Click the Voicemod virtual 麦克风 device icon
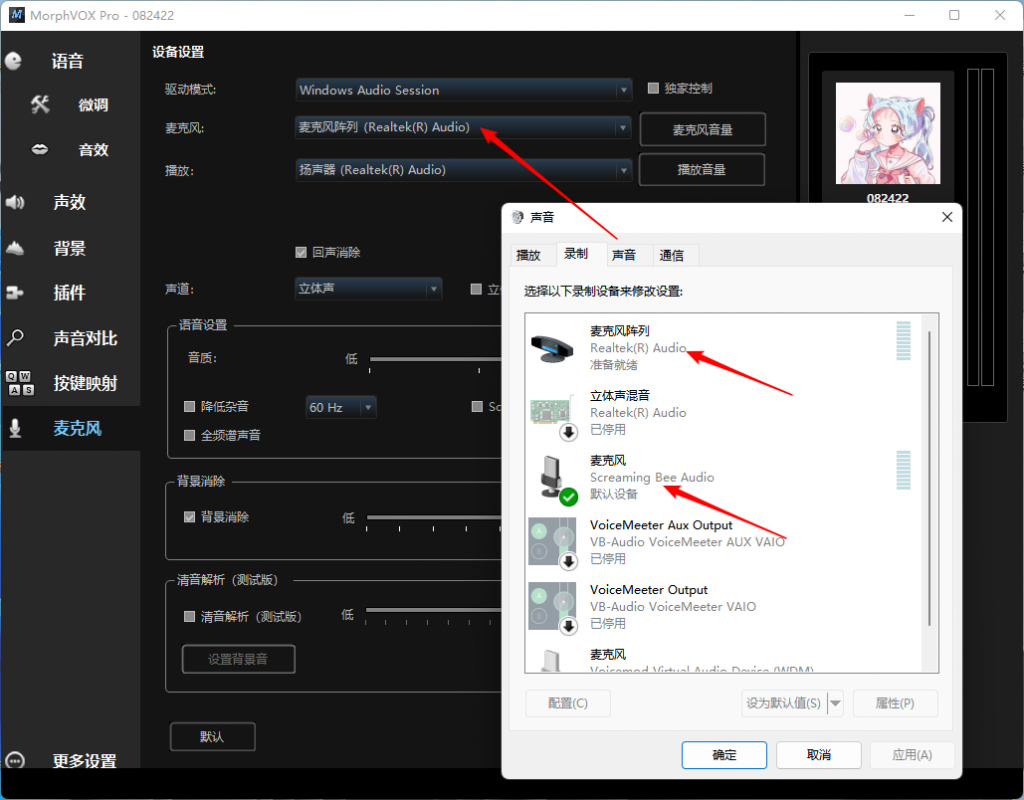Viewport: 1024px width, 800px height. point(552,660)
